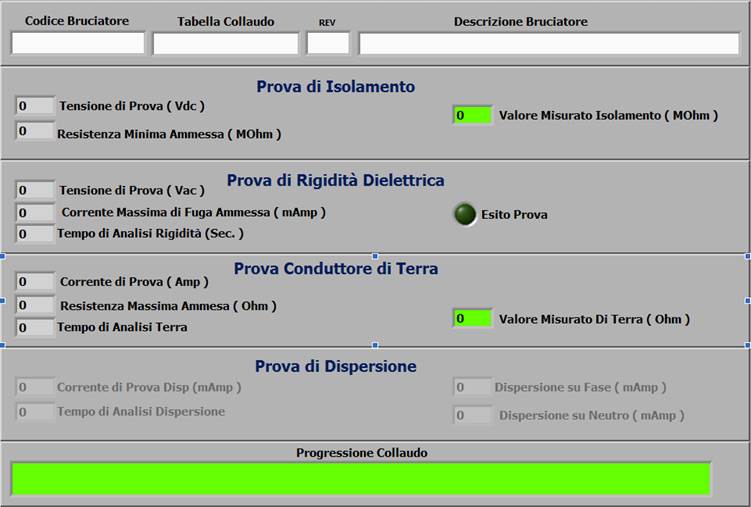The image size is (751, 507).
Task: Click the Tensione di Prova (Vdc) field
Action: [x=36, y=106]
